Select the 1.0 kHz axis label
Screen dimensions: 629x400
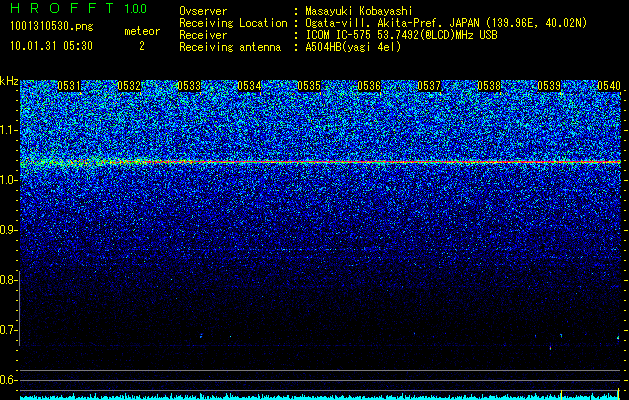coord(8,180)
